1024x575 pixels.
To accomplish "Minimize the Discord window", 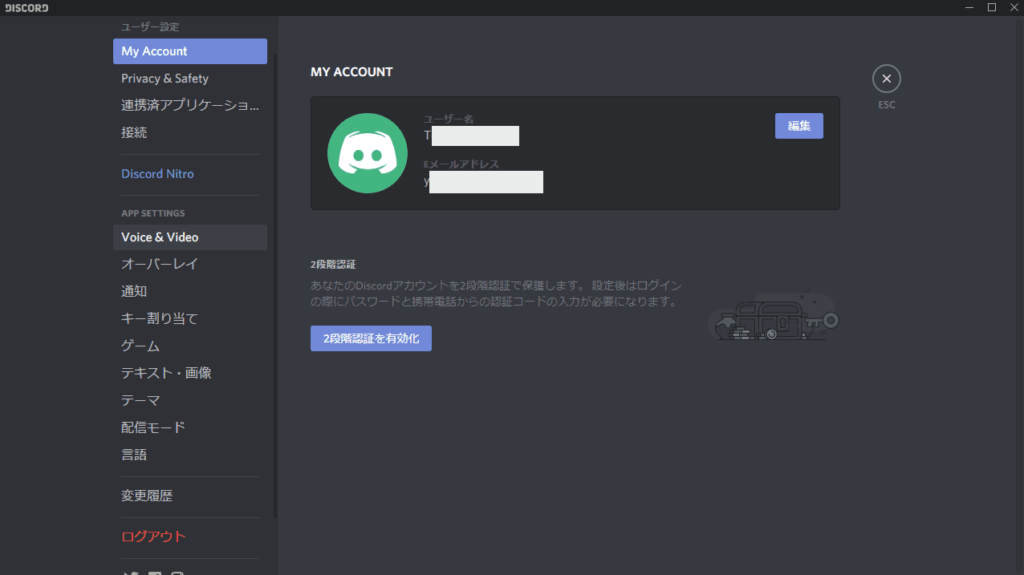I will 969,7.
